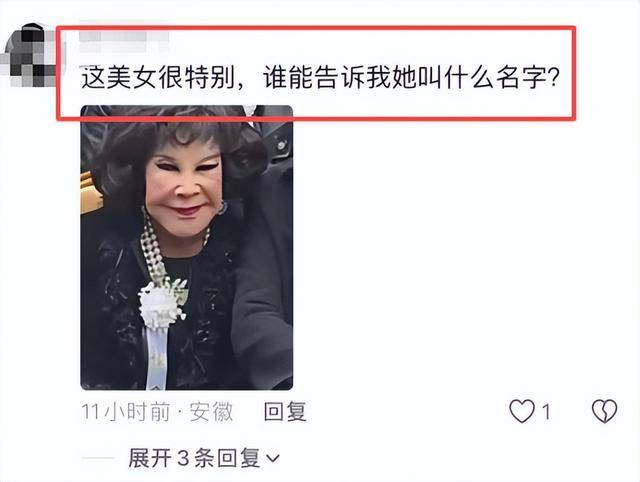Click the white ribbon under the corsage
Image resolution: width=640 pixels, height=482 pixels.
[x=156, y=355]
